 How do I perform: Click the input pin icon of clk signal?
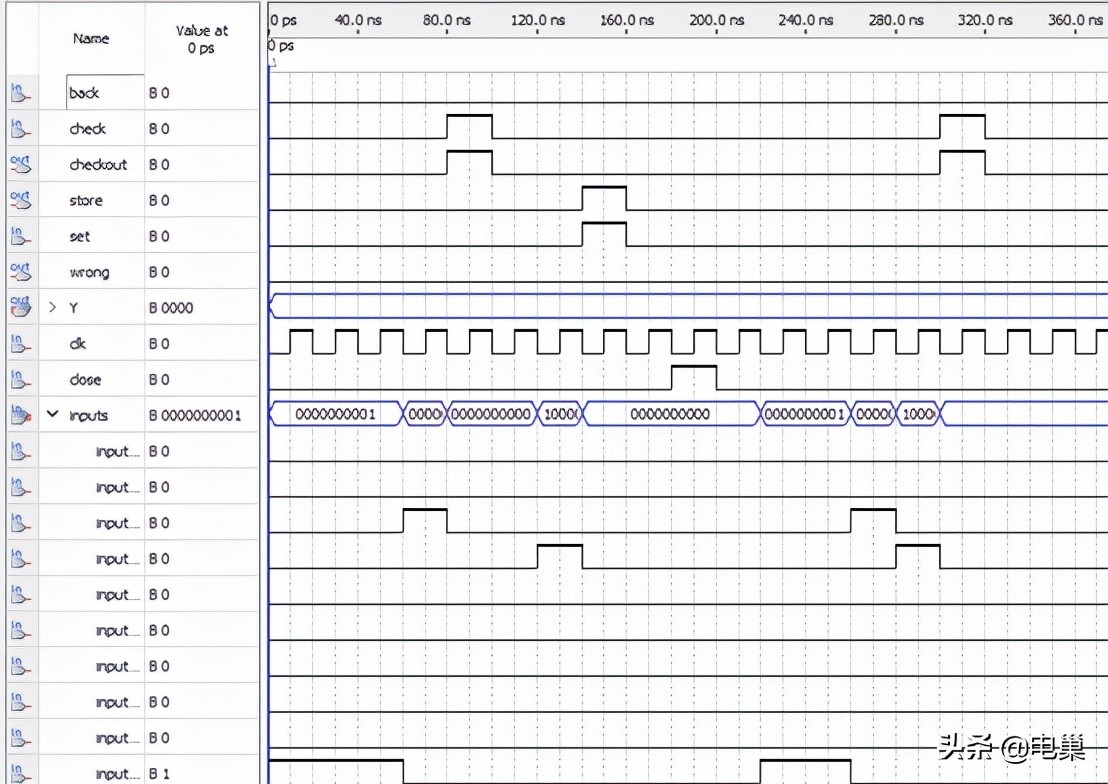coord(20,344)
